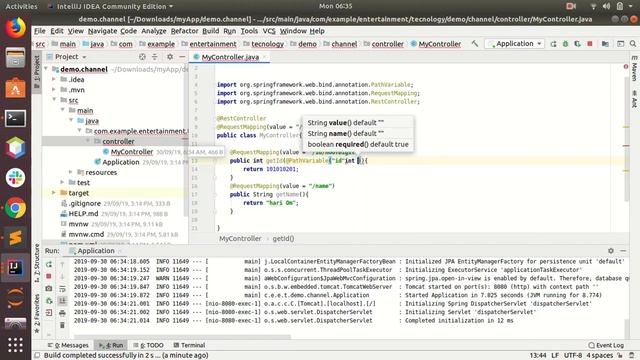Open the VCS menu
Screen dimensions: 640x360
[269, 31]
